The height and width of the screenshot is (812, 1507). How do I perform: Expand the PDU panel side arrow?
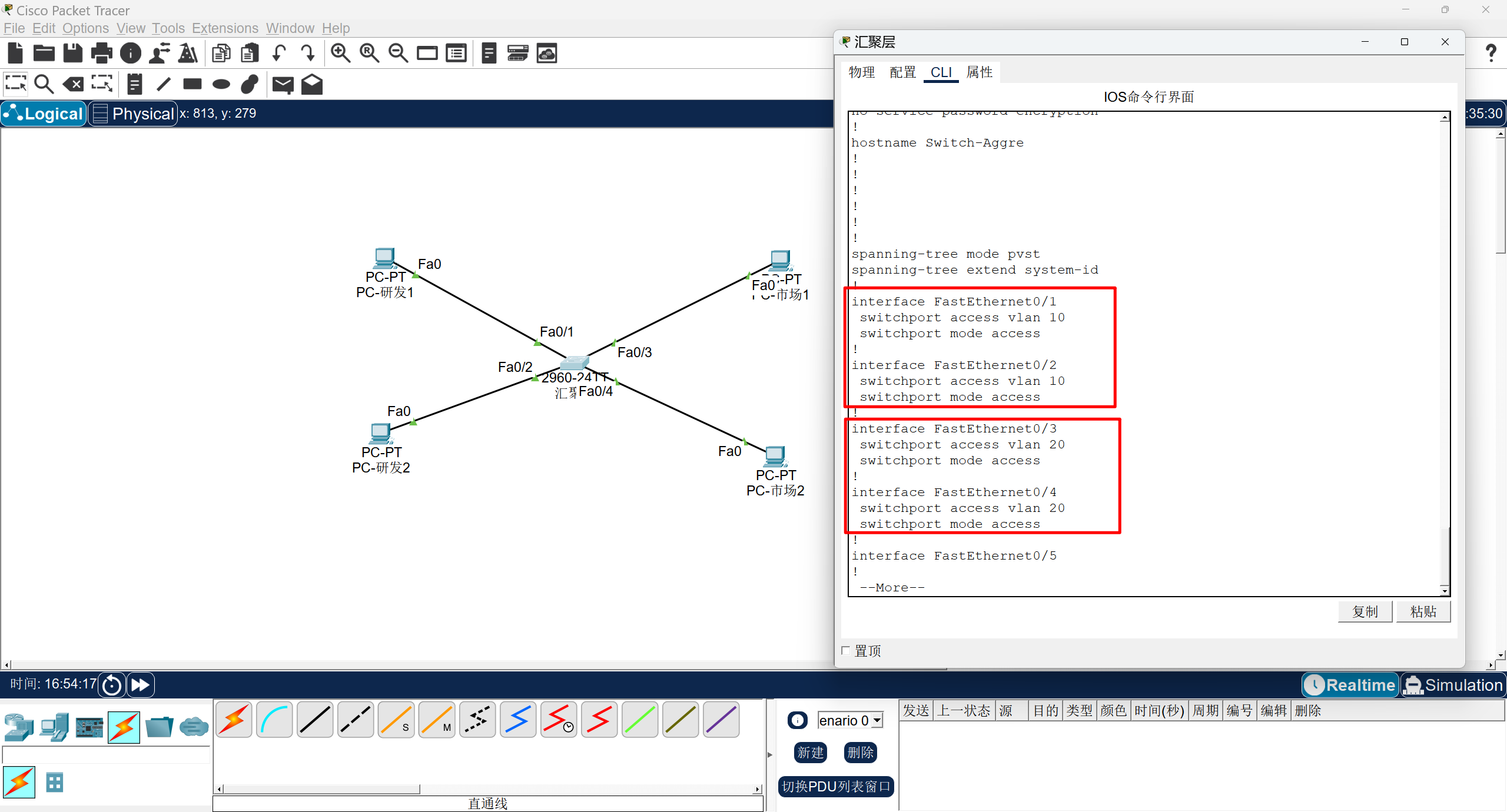pos(770,754)
